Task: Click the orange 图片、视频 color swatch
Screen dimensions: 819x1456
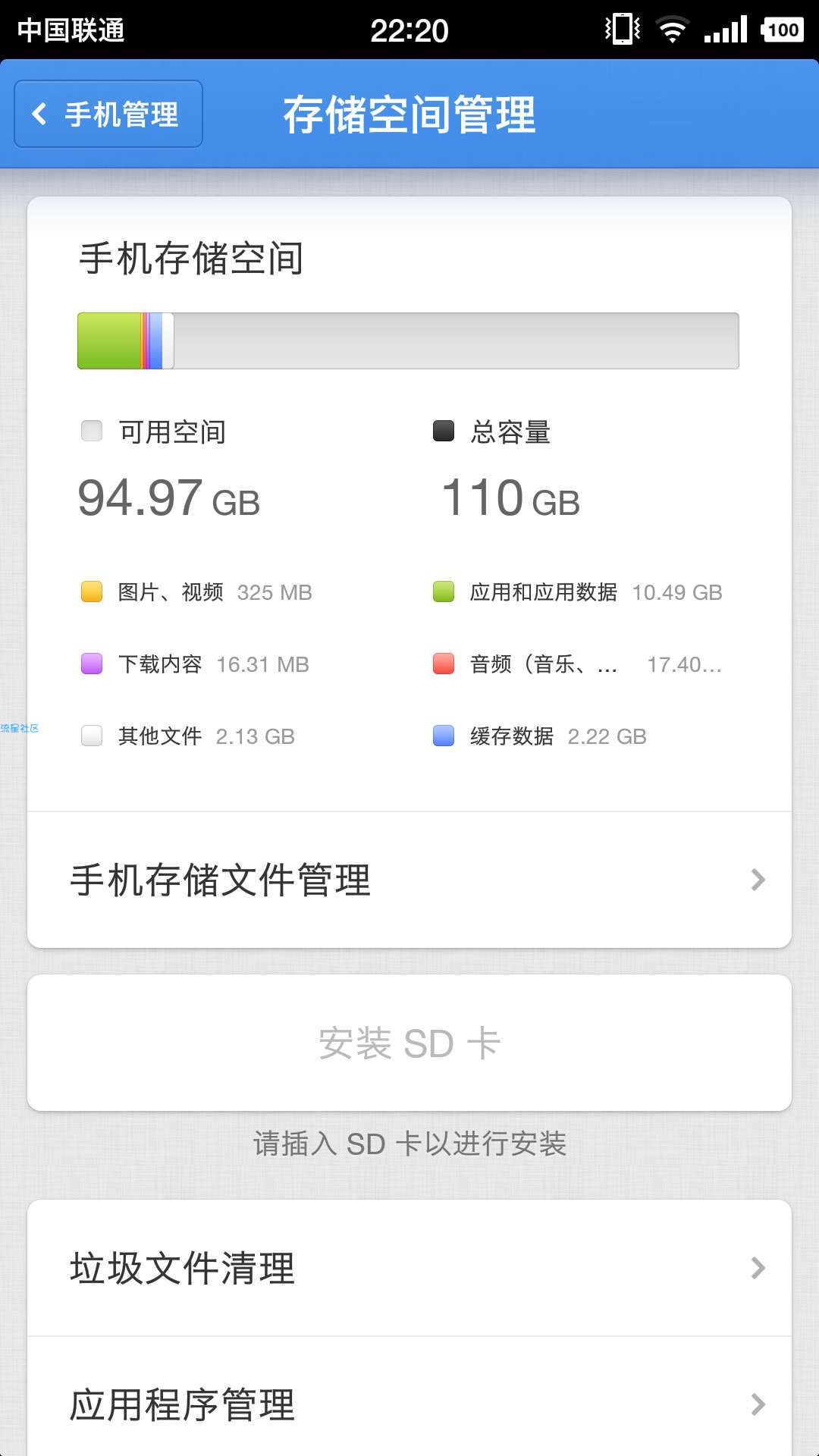Action: [92, 591]
